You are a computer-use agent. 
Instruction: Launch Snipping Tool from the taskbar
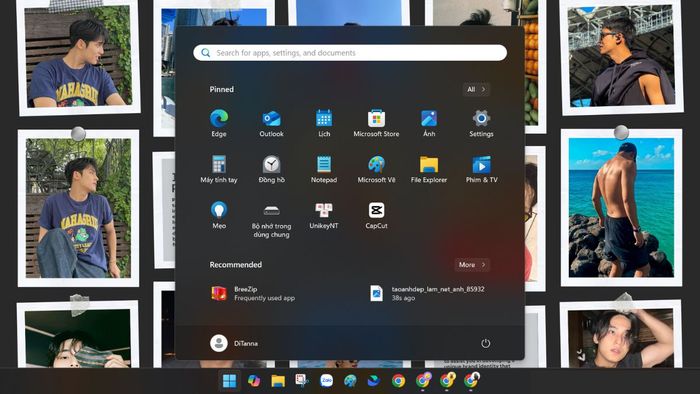coord(302,381)
